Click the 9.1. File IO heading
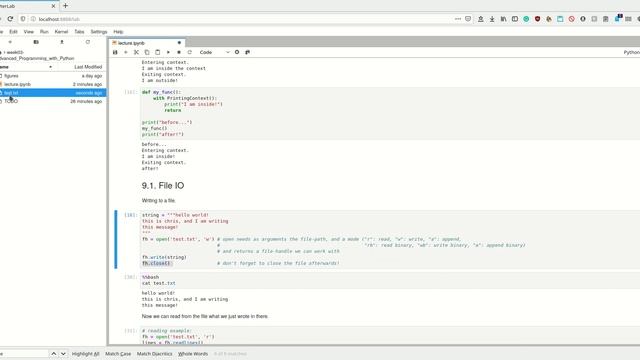This screenshot has width=640, height=360. pos(163,186)
